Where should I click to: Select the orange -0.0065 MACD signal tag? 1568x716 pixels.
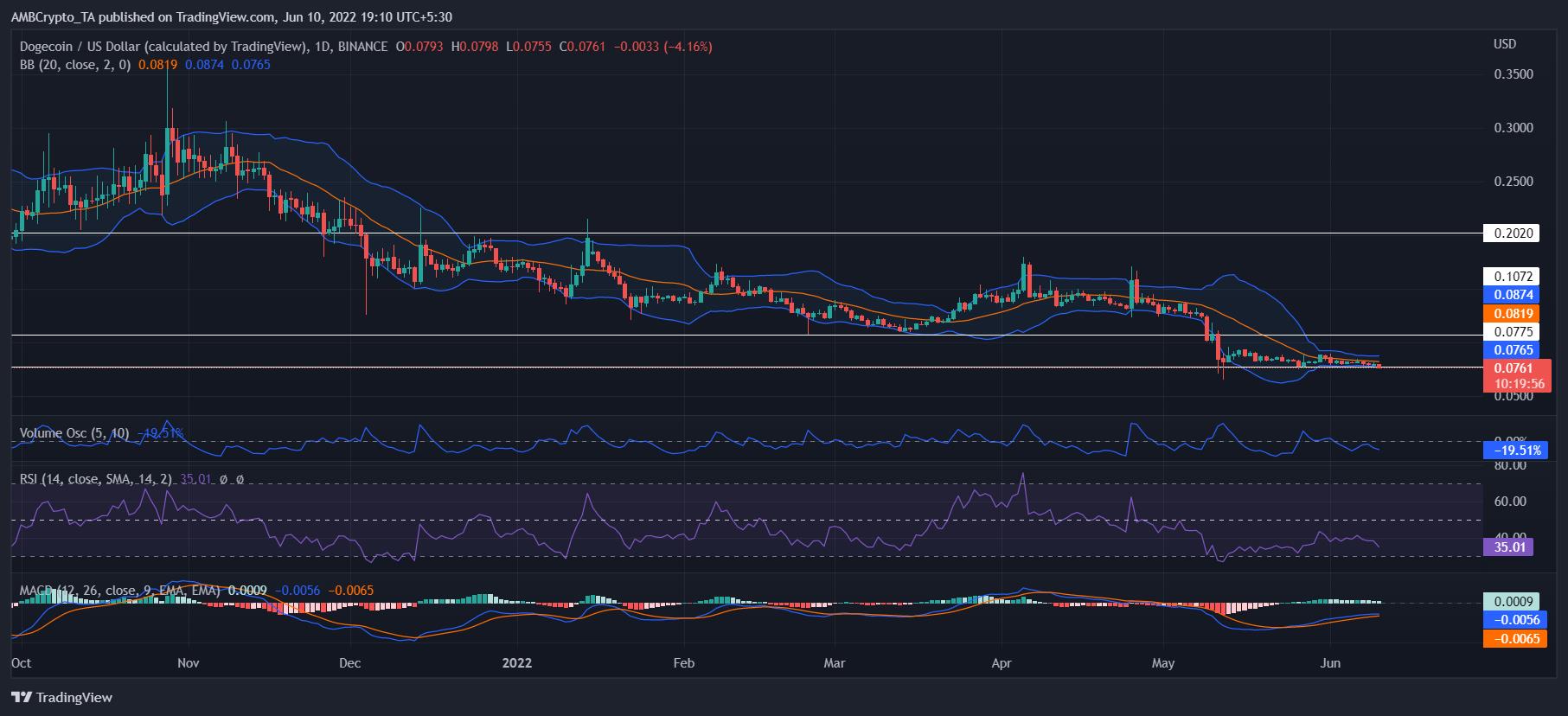[1514, 639]
